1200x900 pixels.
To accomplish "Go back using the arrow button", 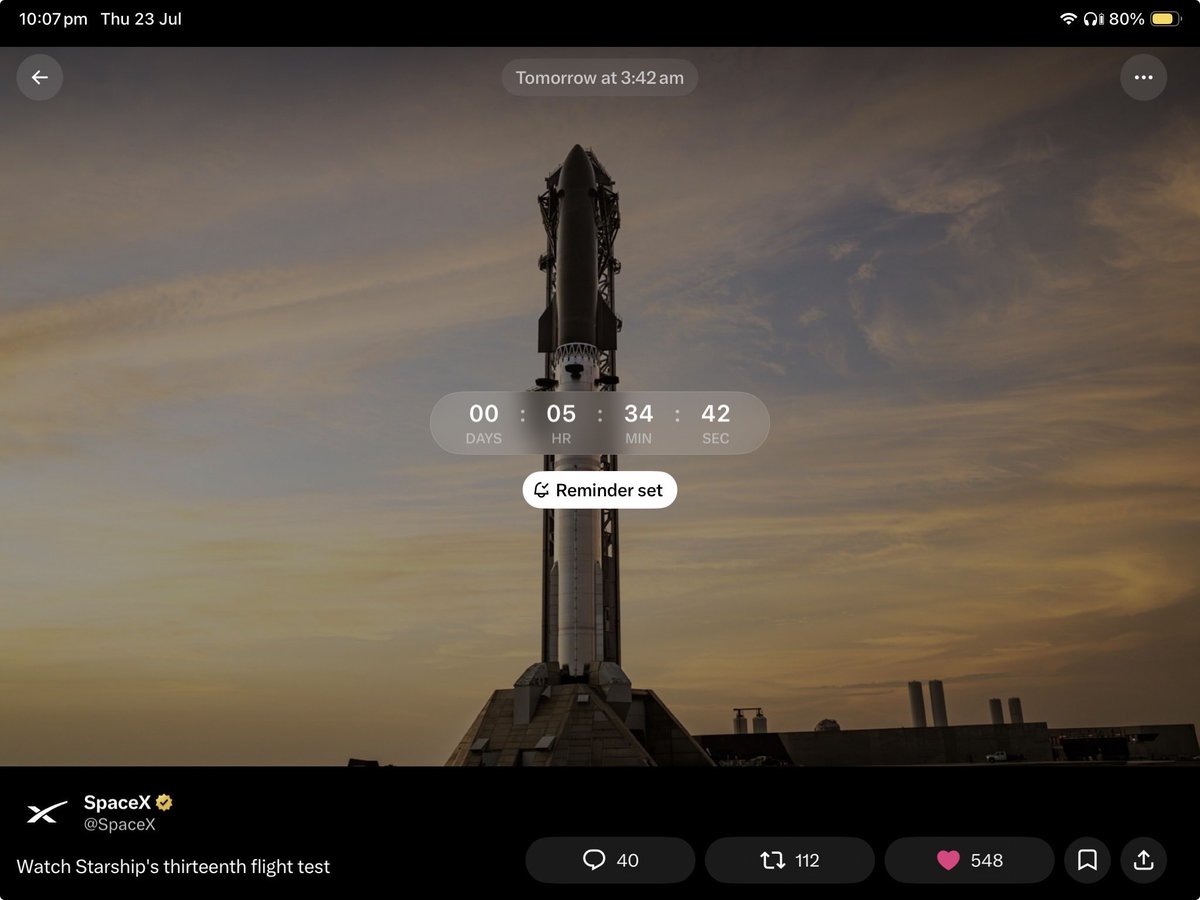I will point(40,77).
